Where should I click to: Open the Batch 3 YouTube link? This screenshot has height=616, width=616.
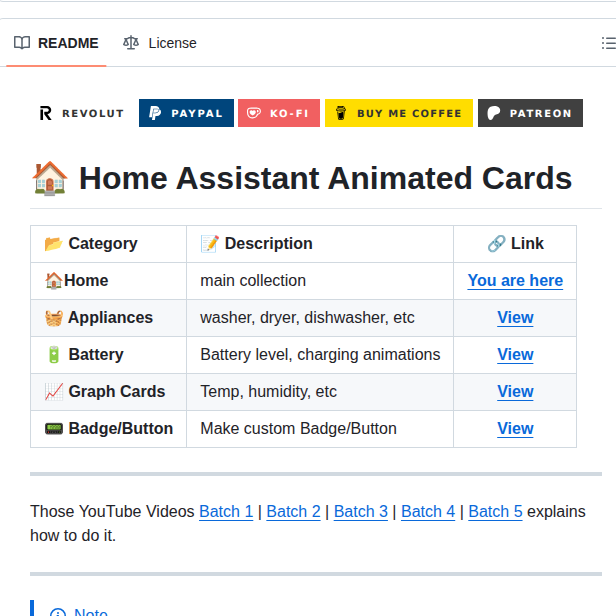(x=361, y=512)
